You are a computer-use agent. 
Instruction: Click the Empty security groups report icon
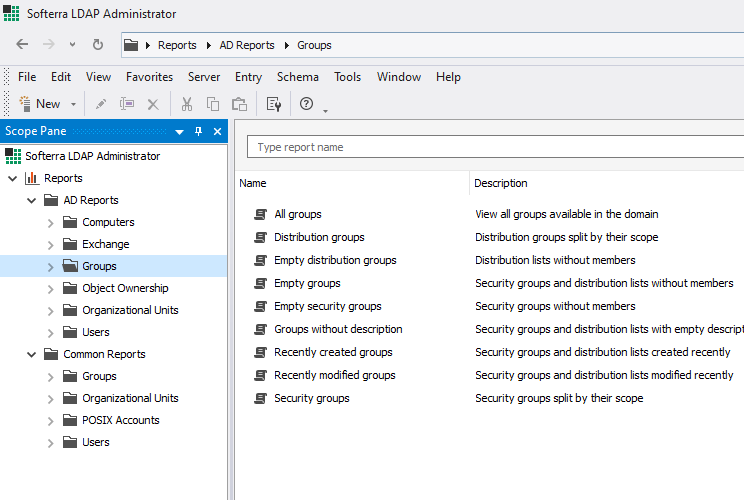(x=260, y=306)
